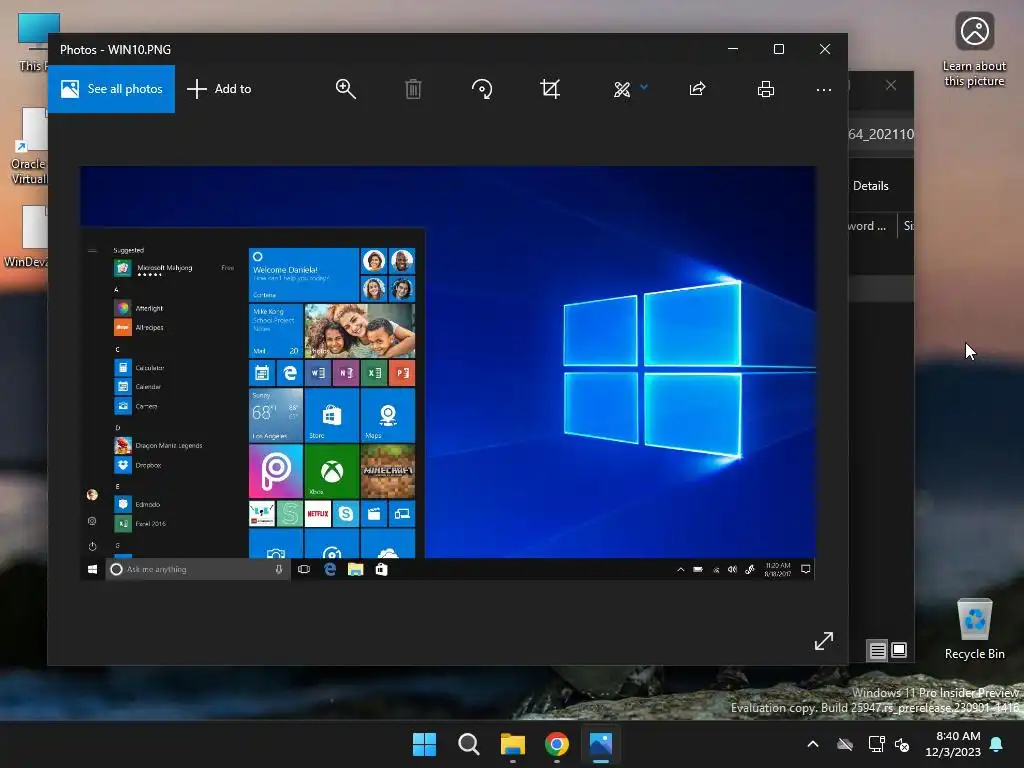The width and height of the screenshot is (1024, 768).
Task: Open File Explorer from the taskbar
Action: [x=513, y=744]
